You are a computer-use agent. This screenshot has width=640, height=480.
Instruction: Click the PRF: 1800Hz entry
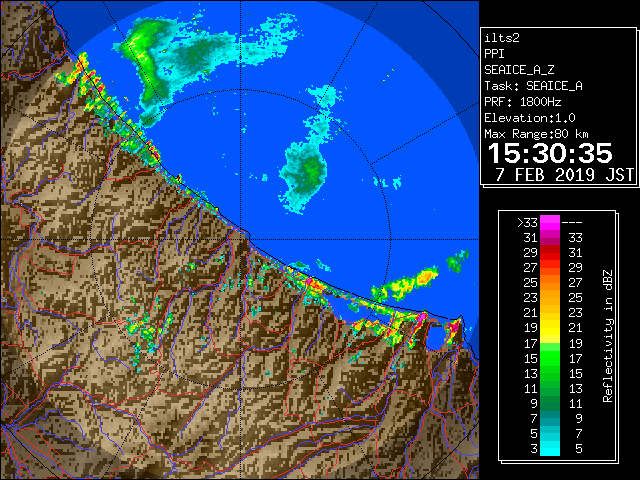point(522,102)
